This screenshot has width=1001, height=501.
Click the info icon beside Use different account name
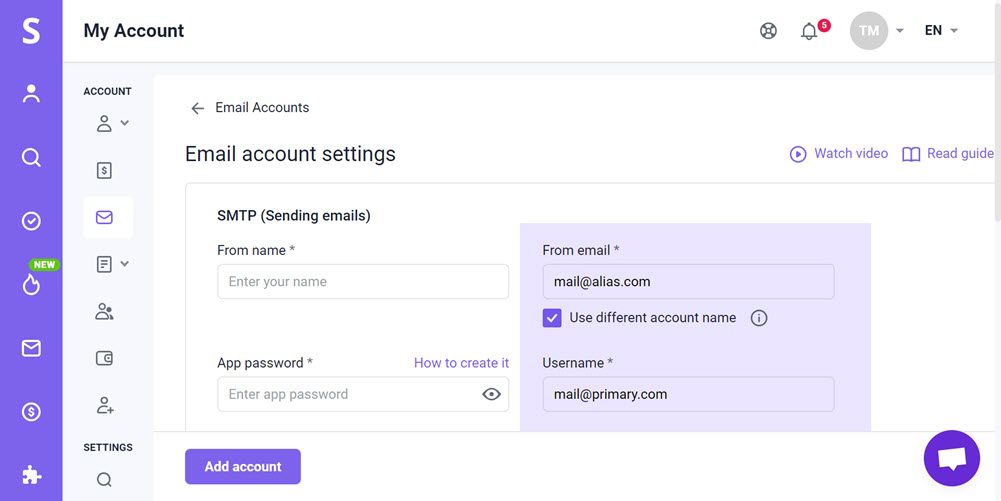[x=759, y=318]
